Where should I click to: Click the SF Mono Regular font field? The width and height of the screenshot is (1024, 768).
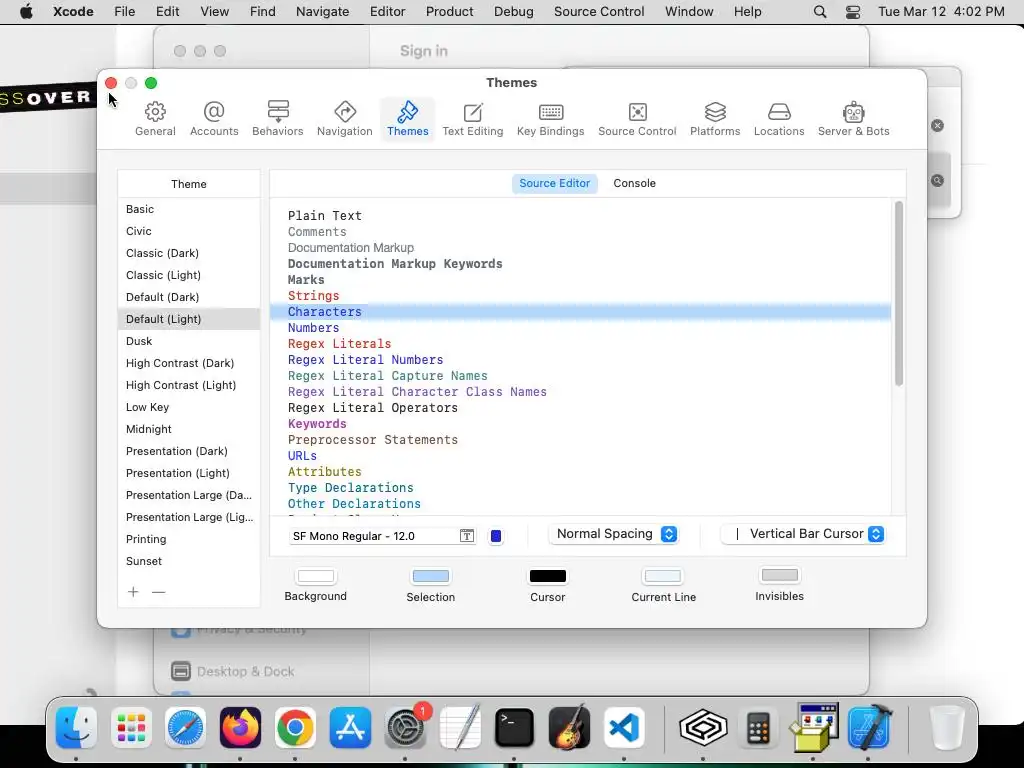[374, 536]
